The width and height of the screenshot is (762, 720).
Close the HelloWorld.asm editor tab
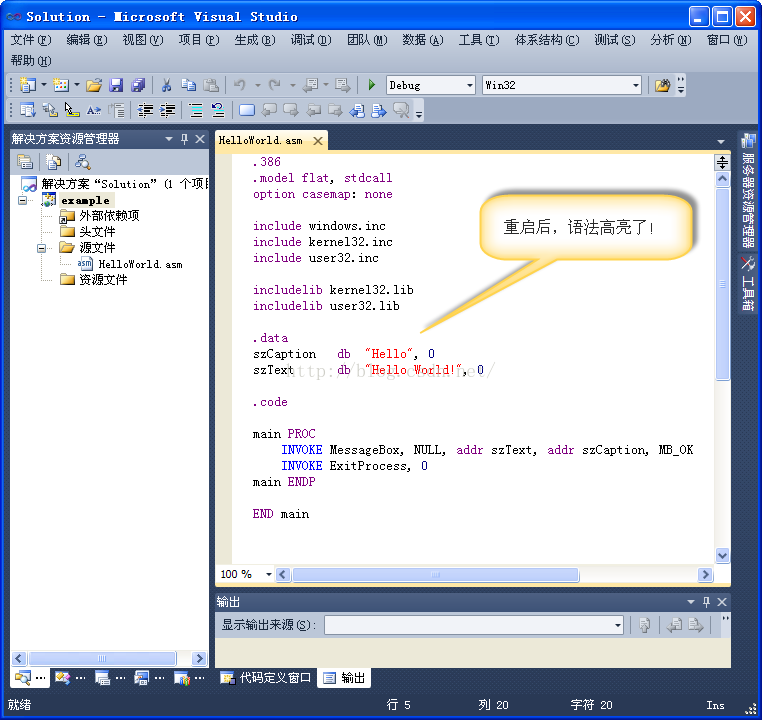(318, 141)
